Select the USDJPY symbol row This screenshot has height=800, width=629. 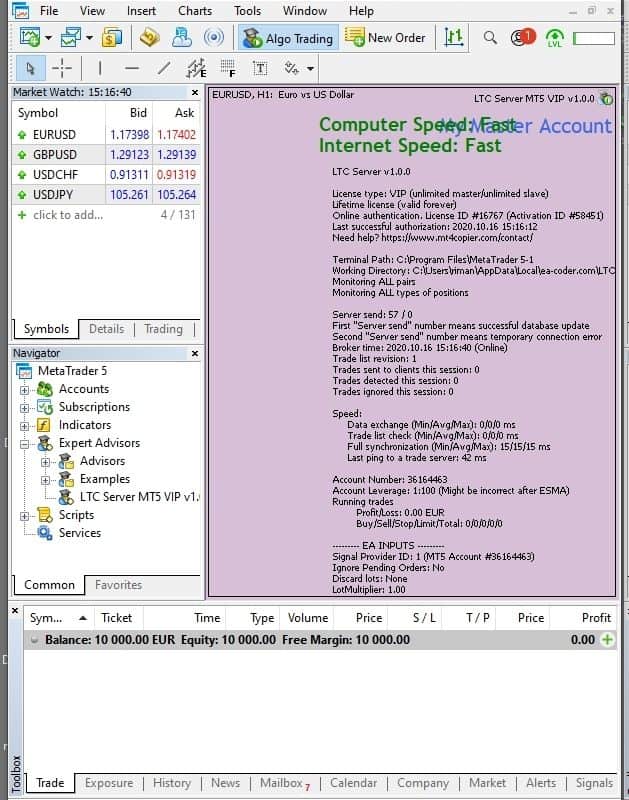[107, 194]
